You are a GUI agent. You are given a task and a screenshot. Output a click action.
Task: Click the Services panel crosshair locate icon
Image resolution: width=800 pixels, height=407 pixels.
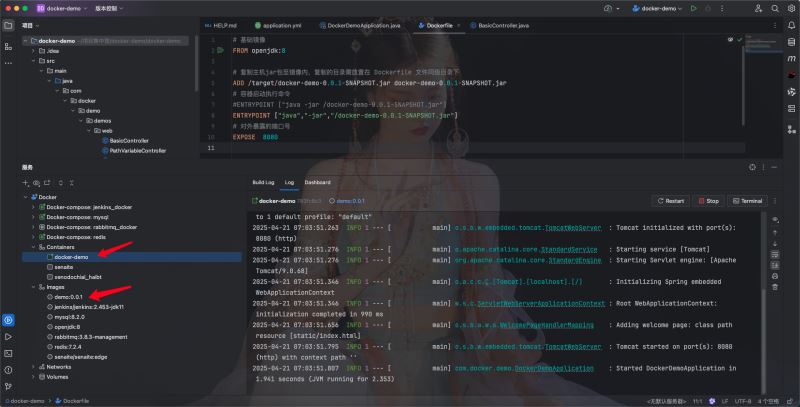tap(753, 167)
